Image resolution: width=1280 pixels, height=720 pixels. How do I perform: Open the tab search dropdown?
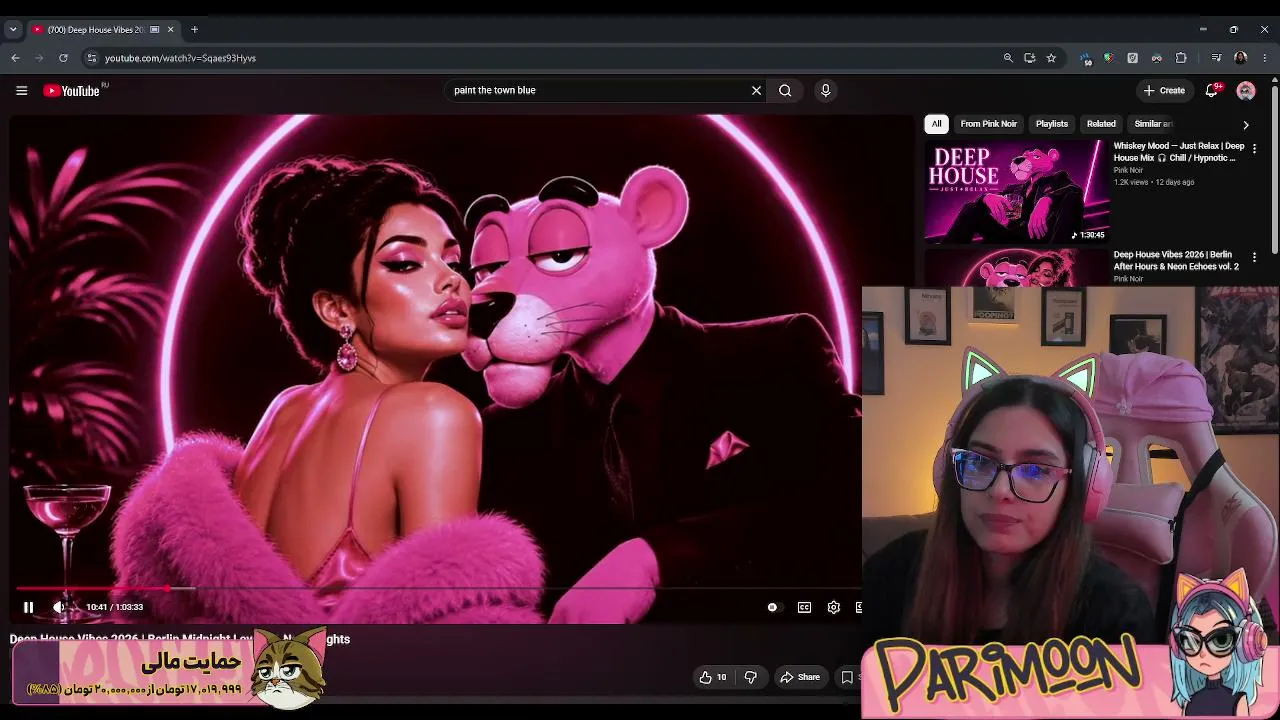tap(13, 30)
